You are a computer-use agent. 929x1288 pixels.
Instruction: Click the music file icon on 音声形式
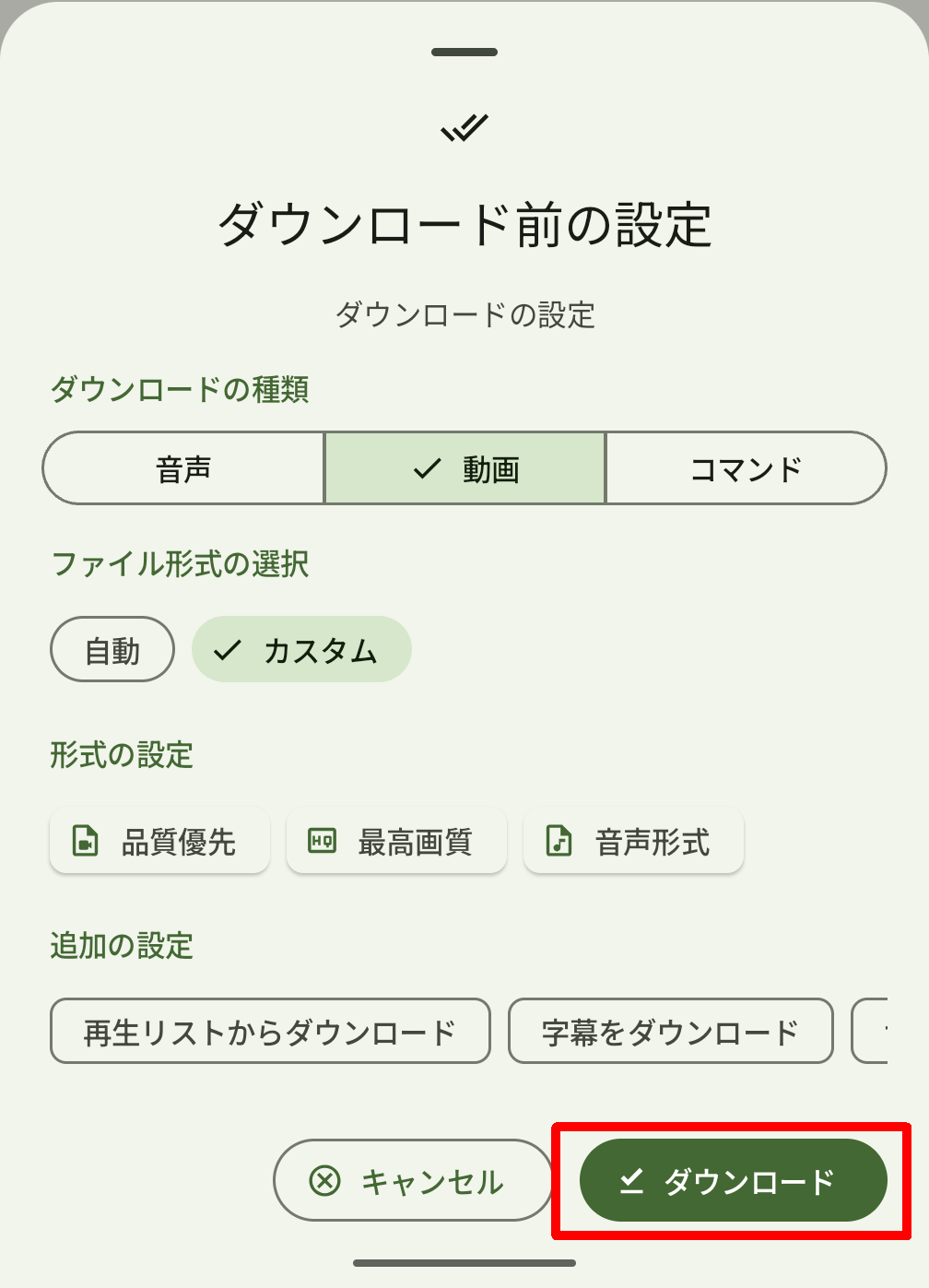pos(559,841)
